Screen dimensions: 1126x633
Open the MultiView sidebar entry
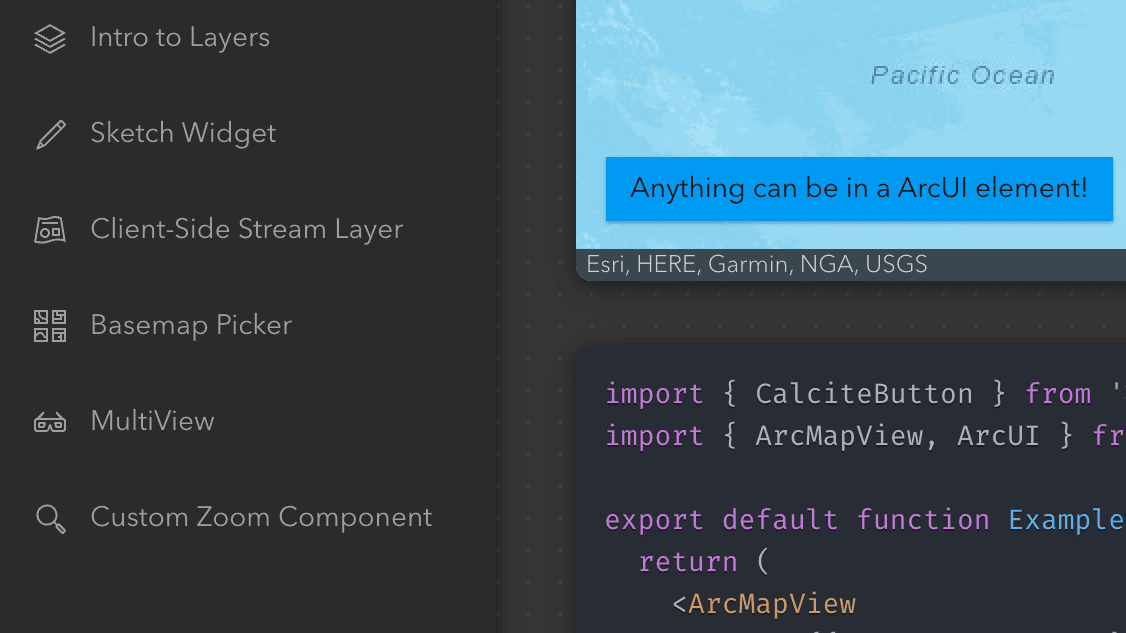tap(152, 422)
